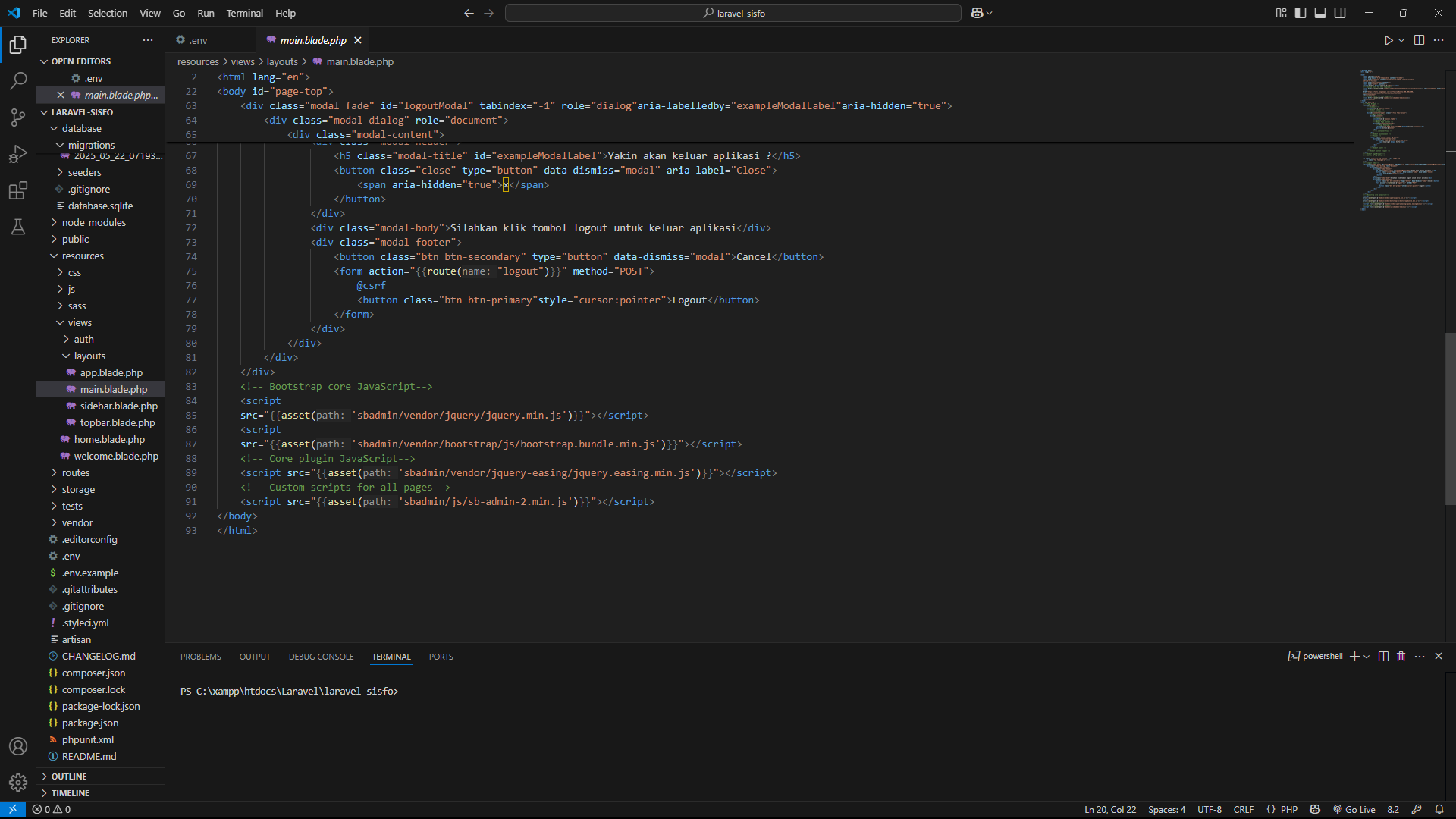Click the Spaces: 4 indentation setting
The width and height of the screenshot is (1456, 819).
coord(1166,809)
